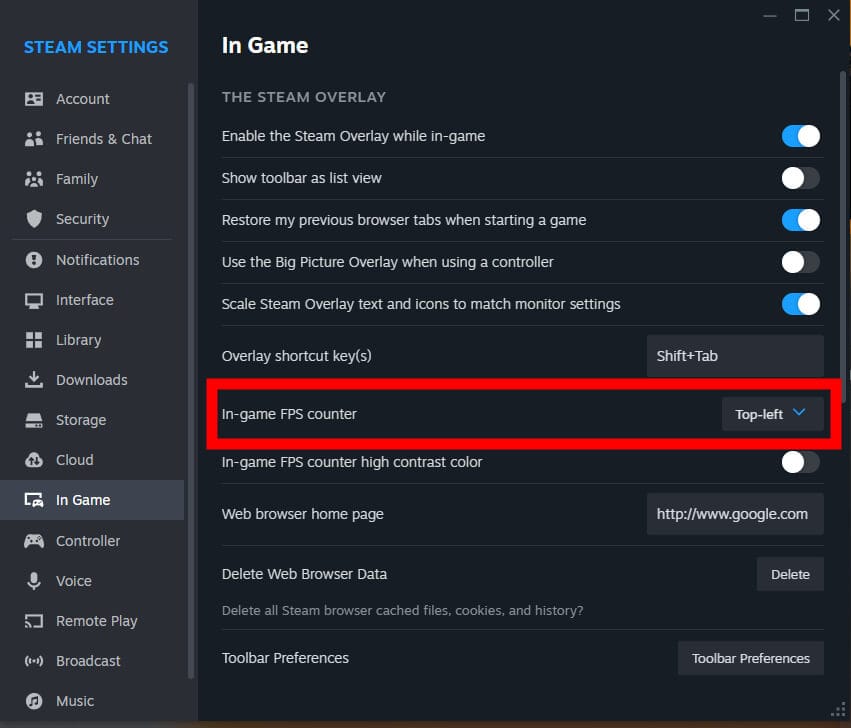
Task: Enable Show toolbar as list view
Action: point(801,178)
